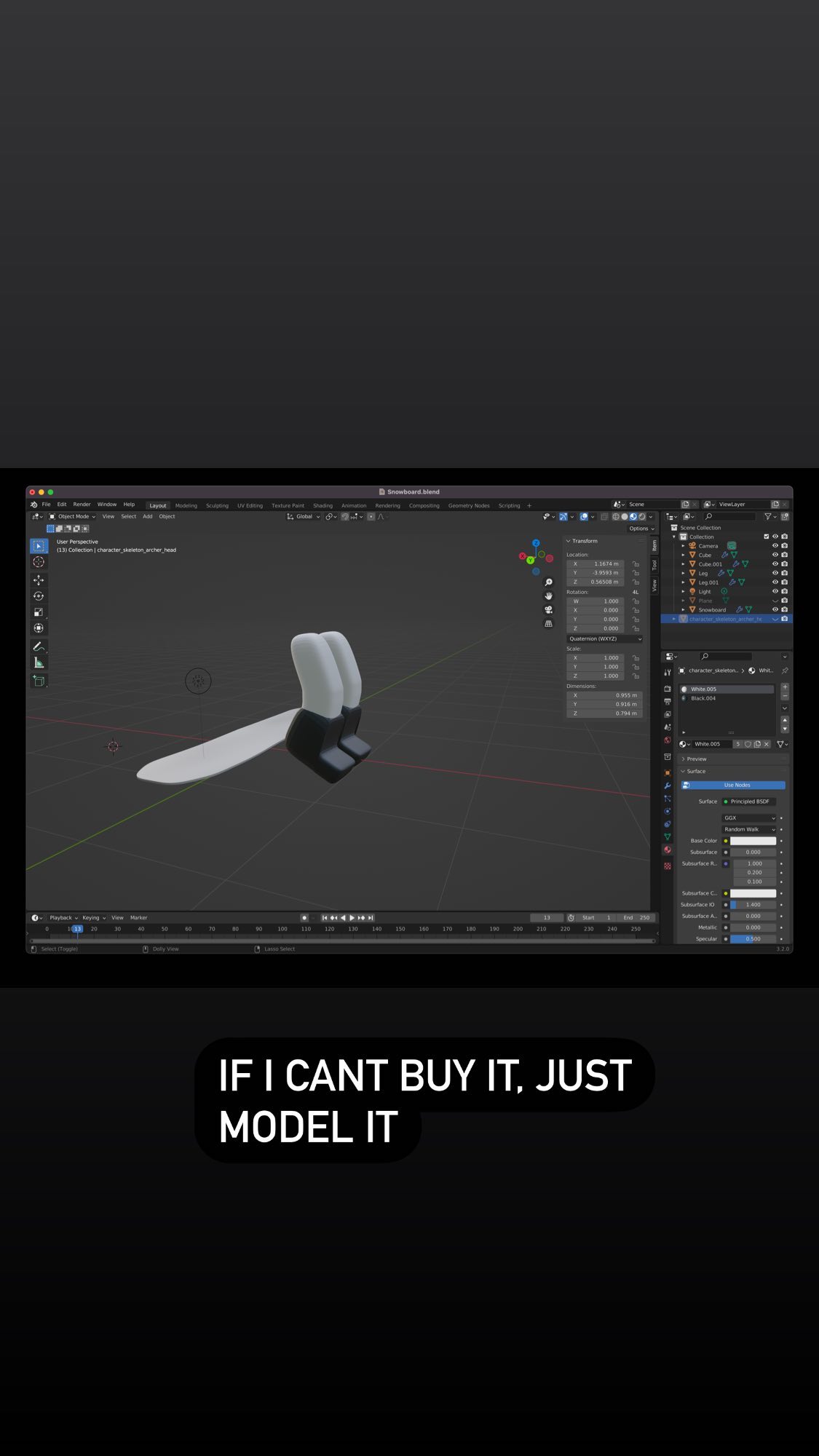Open the Keying popover in timeline
The image size is (819, 1456).
pyautogui.click(x=94, y=918)
